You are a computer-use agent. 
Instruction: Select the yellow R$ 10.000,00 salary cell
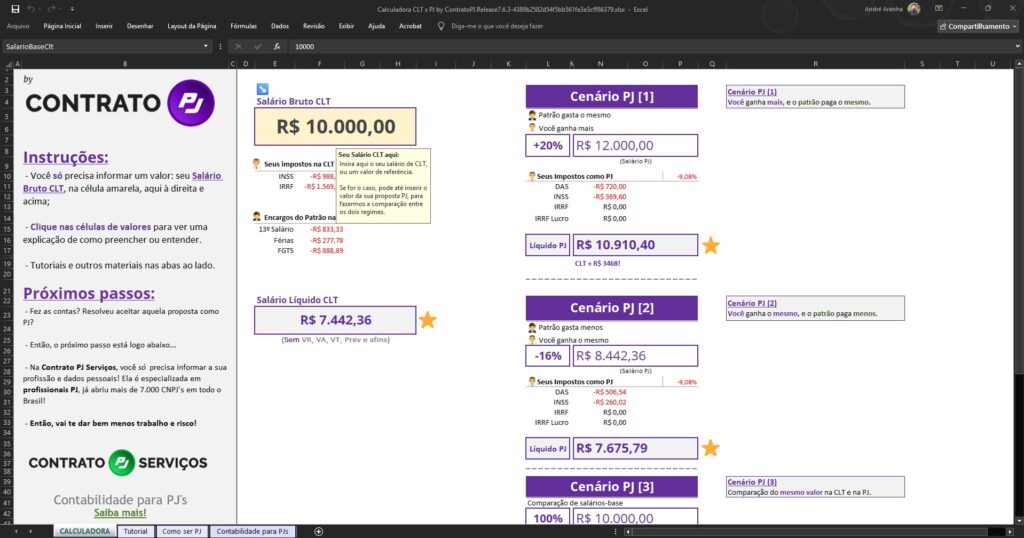point(335,127)
